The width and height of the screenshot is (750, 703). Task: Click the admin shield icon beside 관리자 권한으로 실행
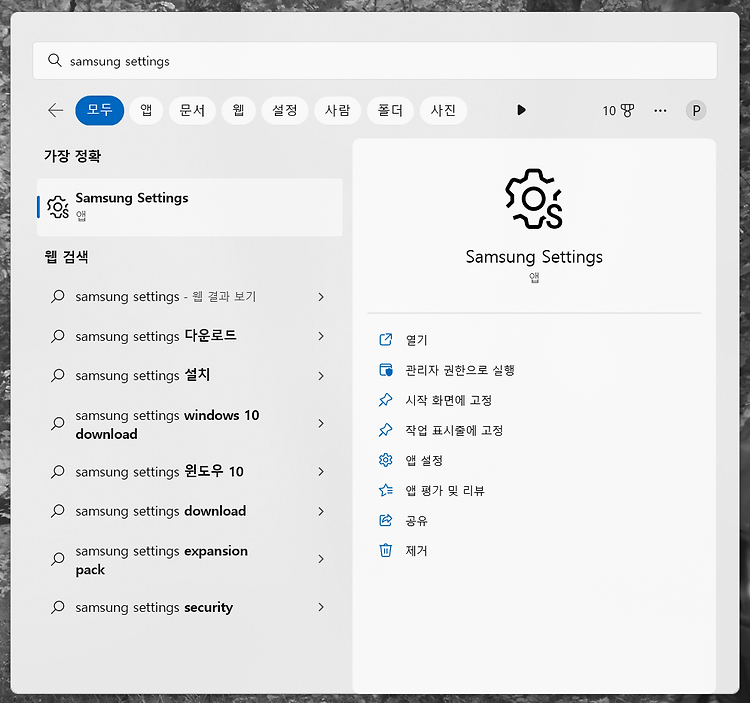tap(386, 370)
